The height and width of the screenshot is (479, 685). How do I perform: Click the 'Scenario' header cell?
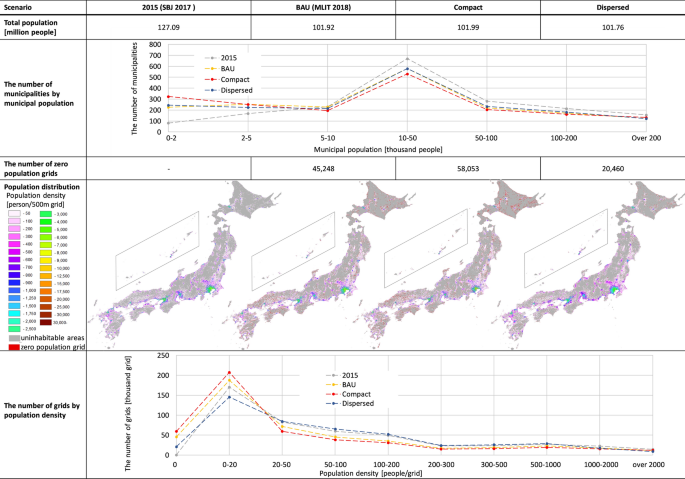[18, 7]
